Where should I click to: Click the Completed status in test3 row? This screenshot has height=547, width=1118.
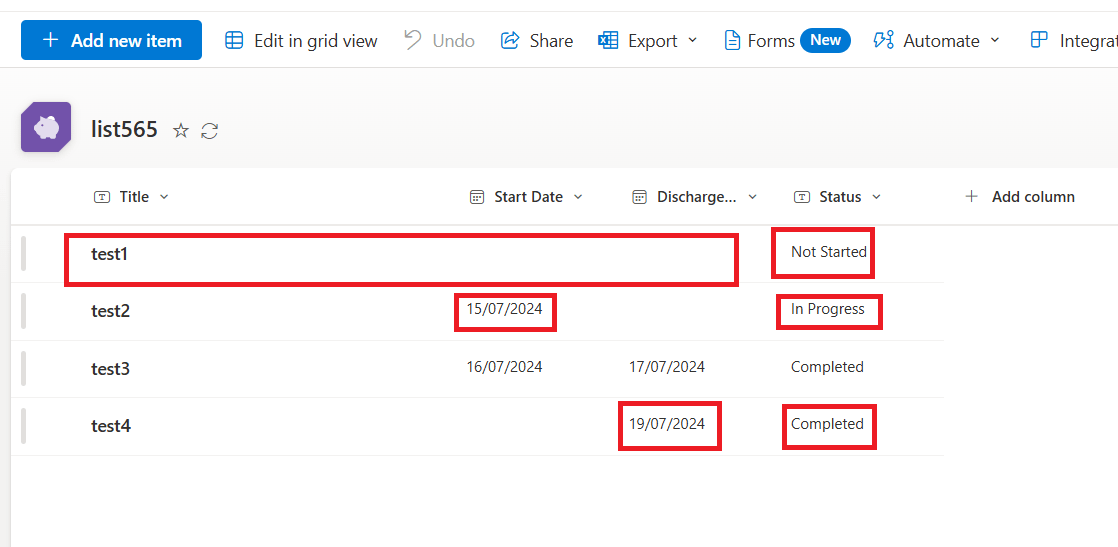pyautogui.click(x=827, y=367)
